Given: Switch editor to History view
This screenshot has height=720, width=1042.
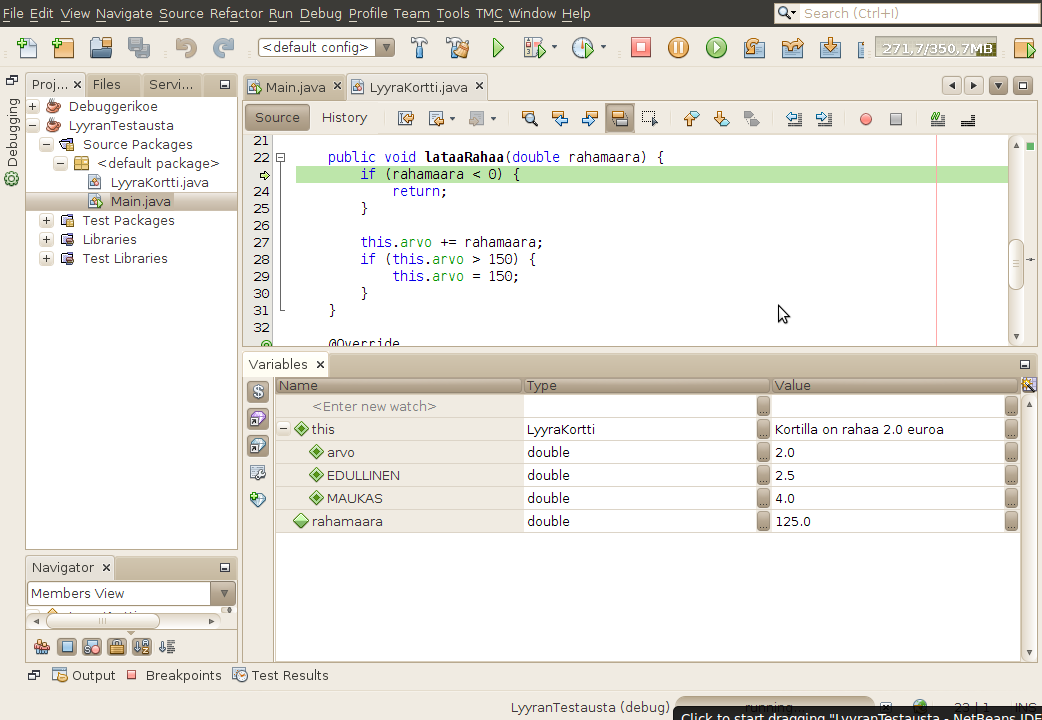Looking at the screenshot, I should point(344,118).
